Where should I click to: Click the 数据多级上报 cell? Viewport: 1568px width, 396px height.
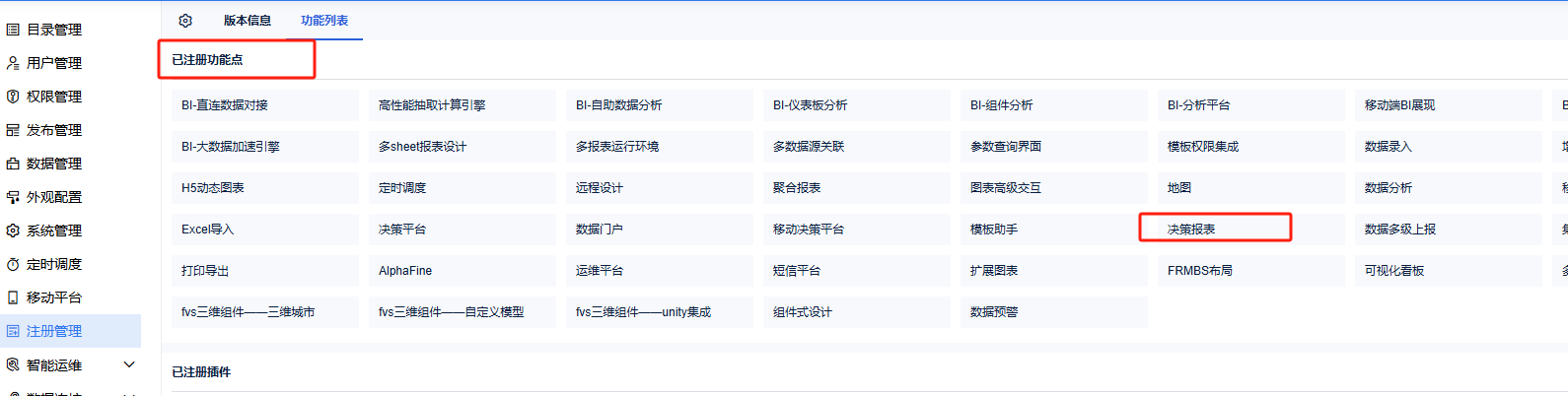[1449, 230]
